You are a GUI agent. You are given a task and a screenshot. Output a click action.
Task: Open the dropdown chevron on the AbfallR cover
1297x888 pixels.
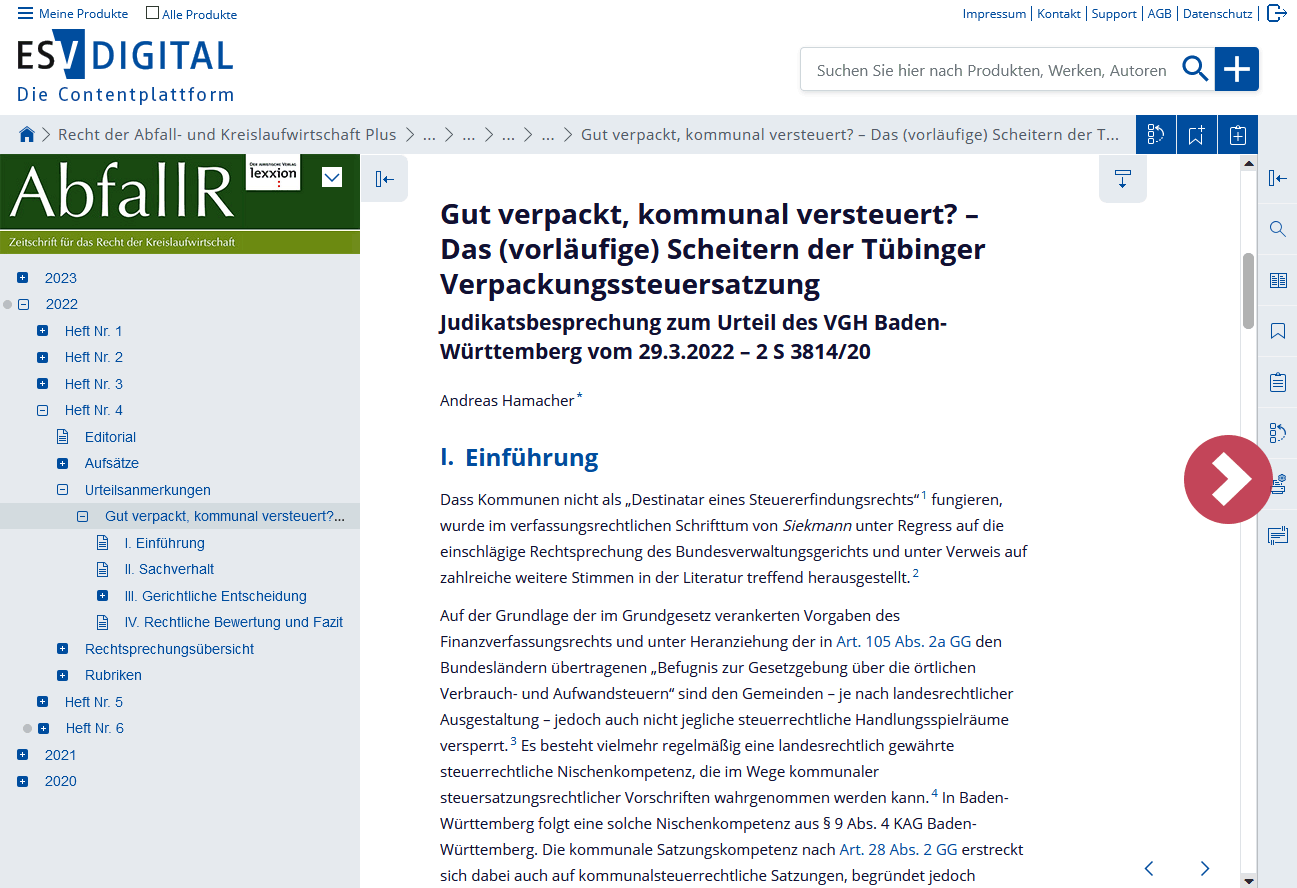(331, 177)
